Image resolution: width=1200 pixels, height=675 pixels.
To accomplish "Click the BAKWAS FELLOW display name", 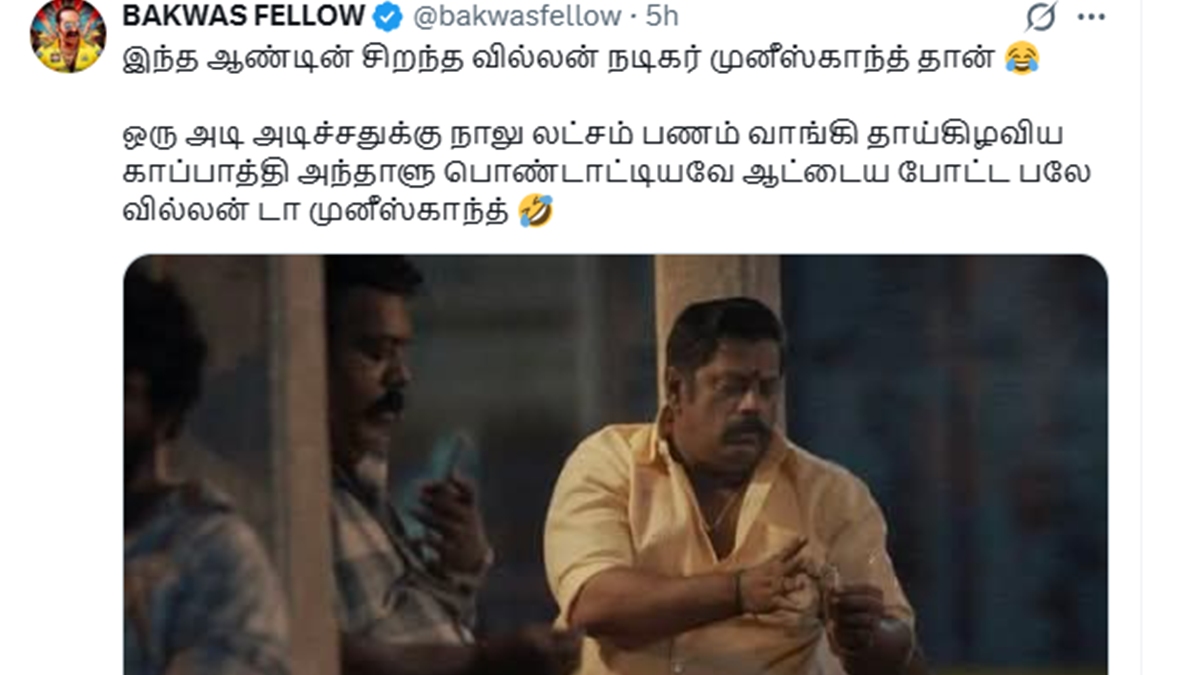I will 244,16.
